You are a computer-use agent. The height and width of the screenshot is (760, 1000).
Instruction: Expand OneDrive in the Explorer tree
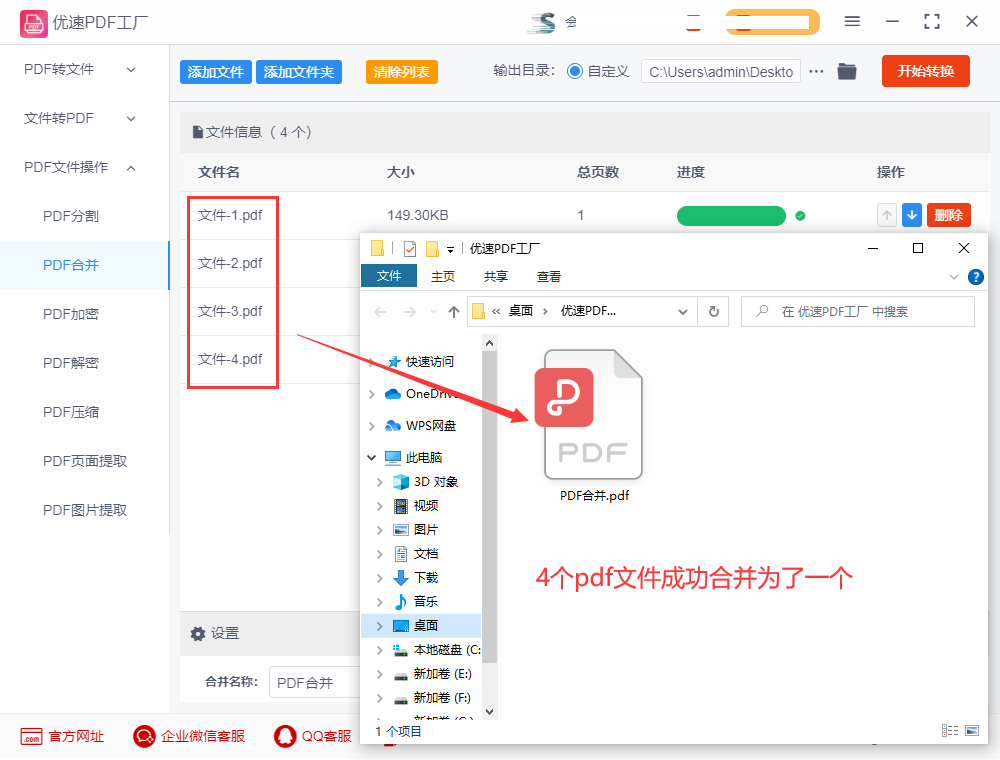click(x=372, y=395)
